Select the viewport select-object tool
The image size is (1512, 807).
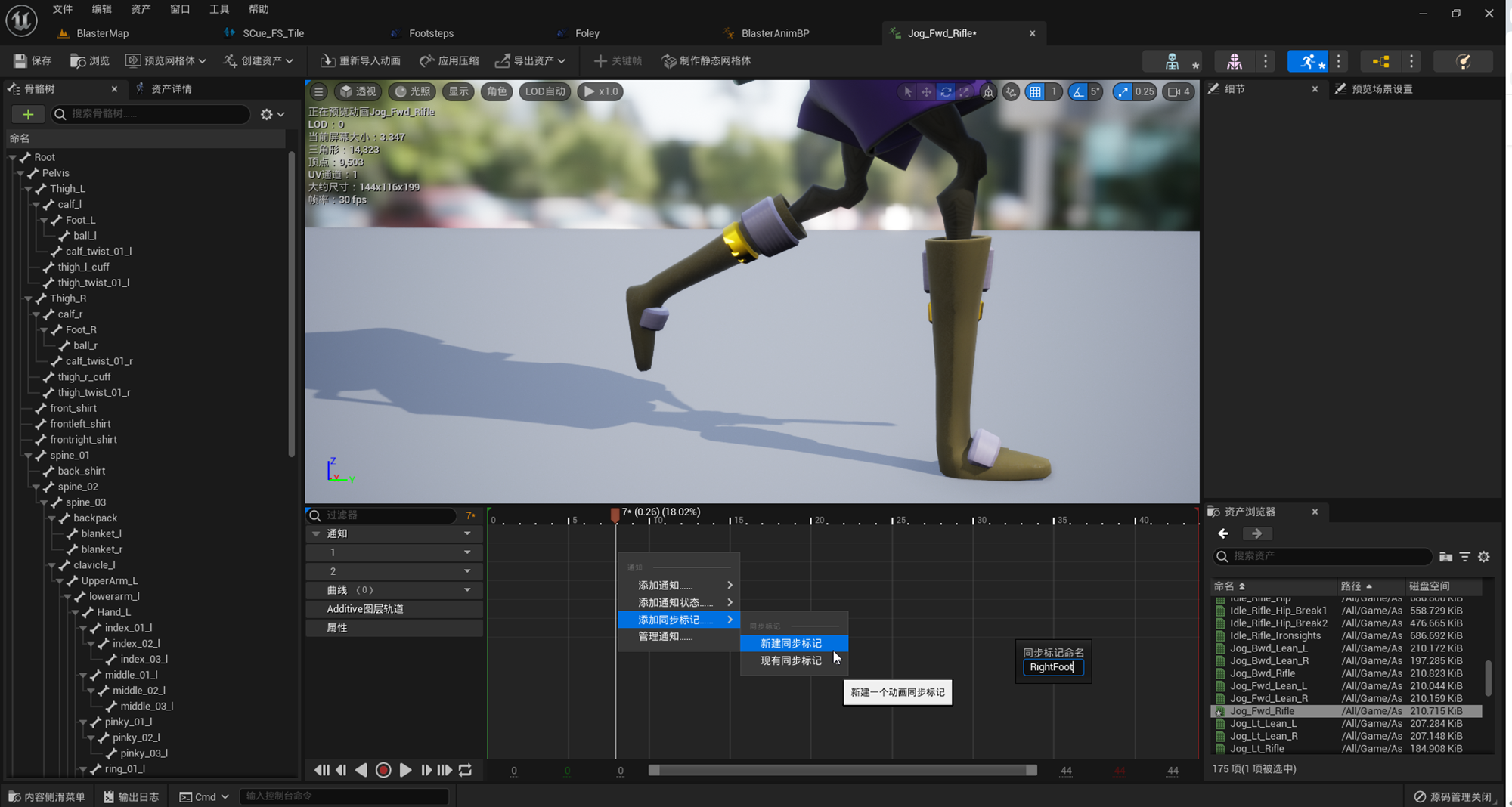click(907, 91)
